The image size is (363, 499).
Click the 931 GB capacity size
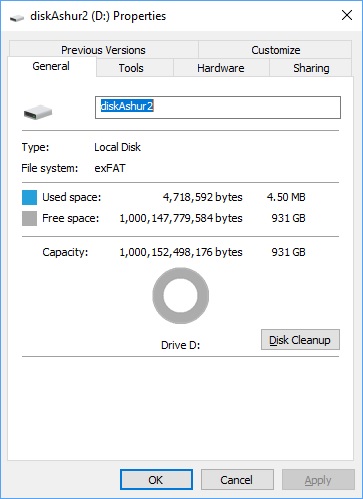coord(288,252)
